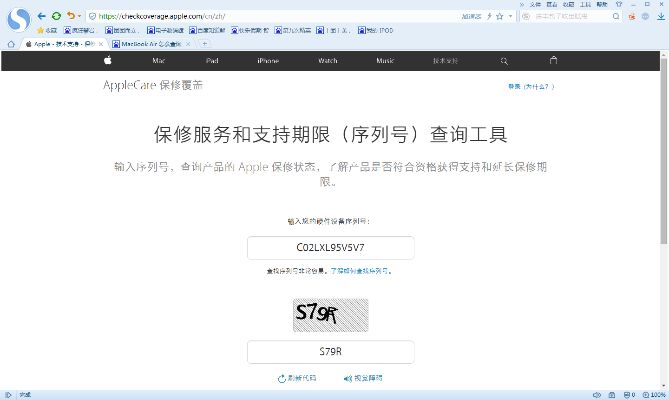The width and height of the screenshot is (669, 400).
Task: Play the audio captcha speaker option
Action: coord(363,378)
